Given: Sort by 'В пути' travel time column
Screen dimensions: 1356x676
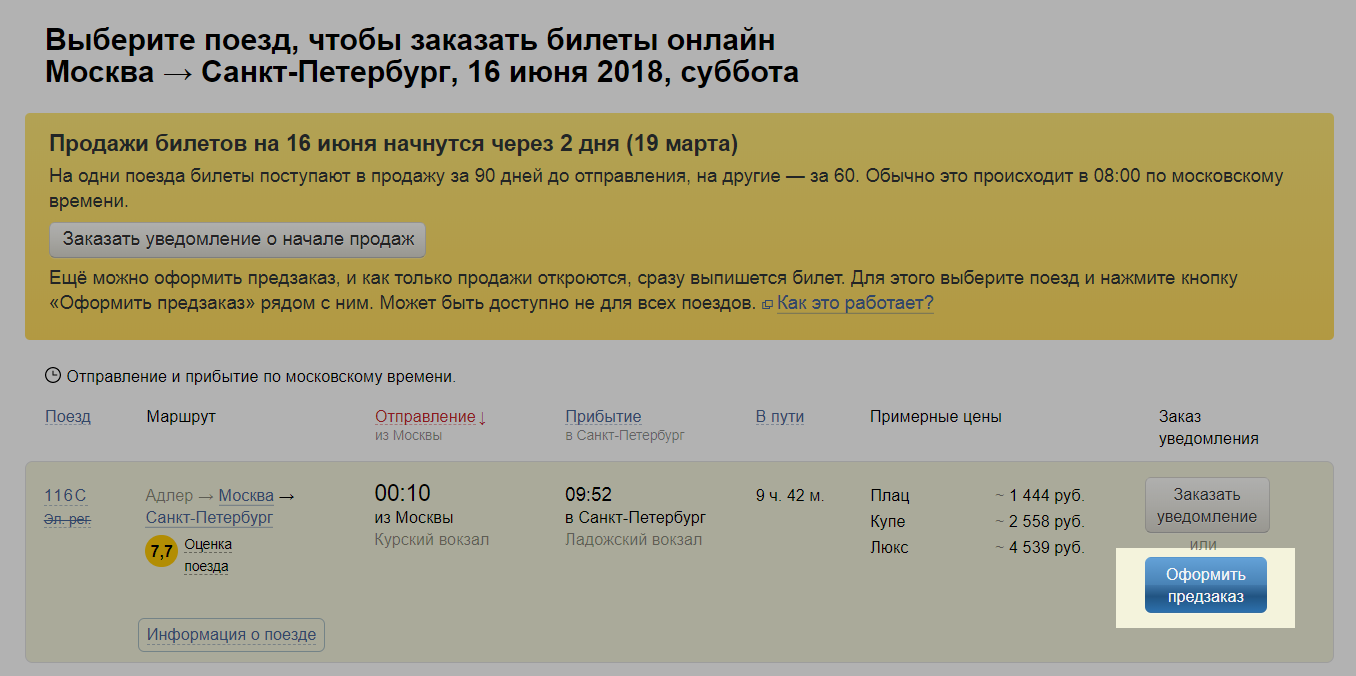Looking at the screenshot, I should click(780, 417).
